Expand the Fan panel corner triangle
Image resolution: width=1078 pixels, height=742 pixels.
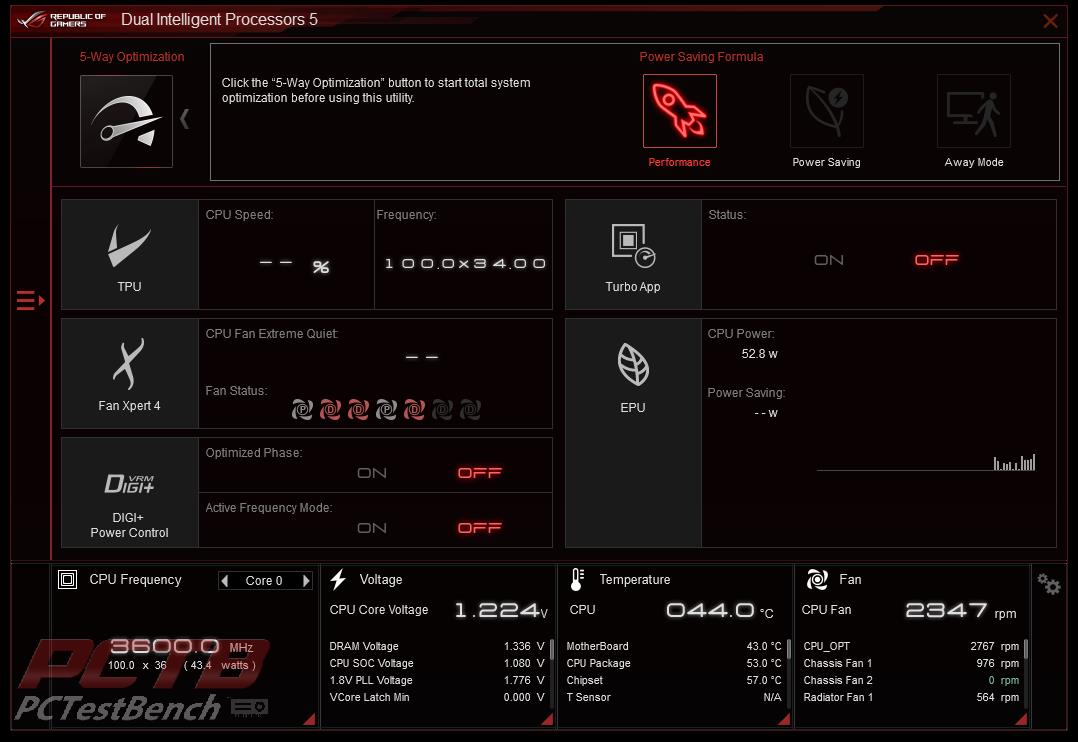tap(1021, 719)
